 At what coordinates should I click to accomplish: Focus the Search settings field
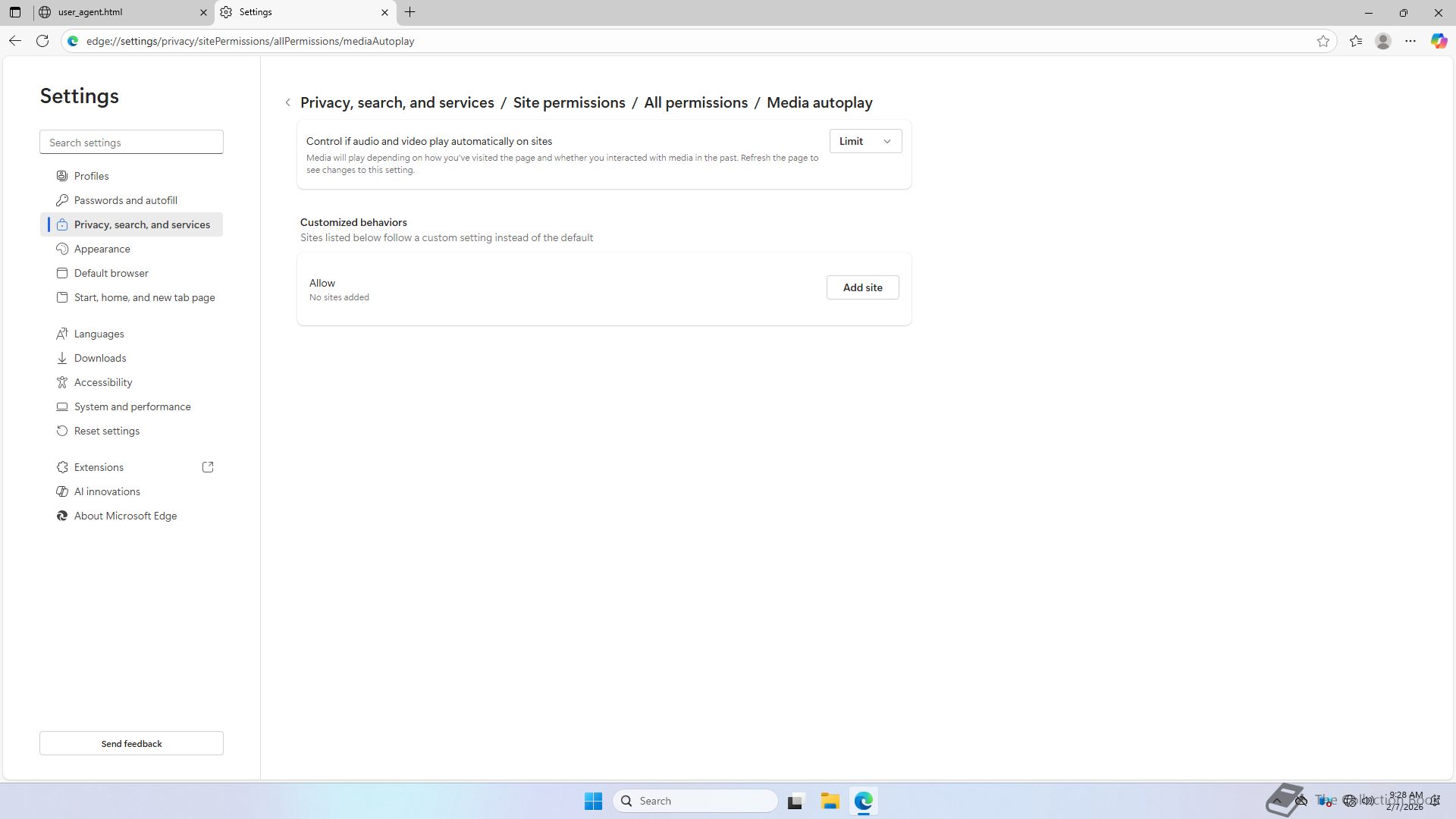[x=131, y=143]
